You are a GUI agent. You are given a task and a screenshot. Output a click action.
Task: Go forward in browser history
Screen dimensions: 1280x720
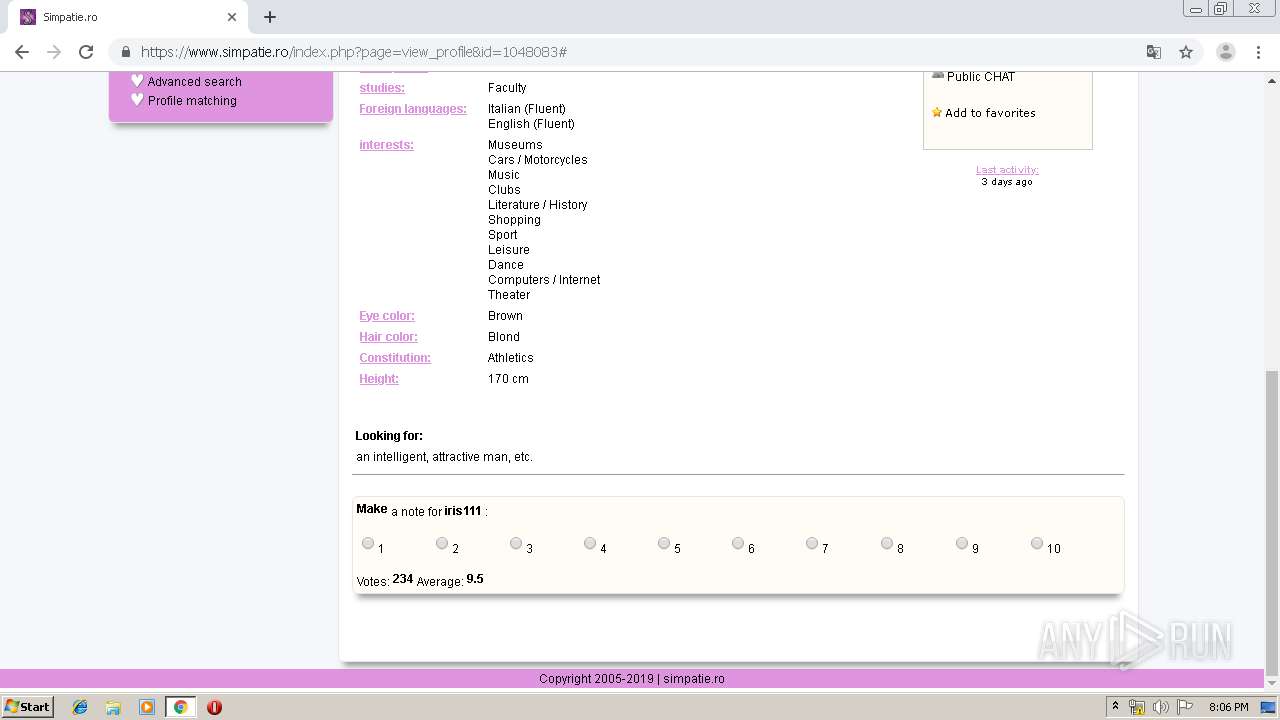[54, 52]
